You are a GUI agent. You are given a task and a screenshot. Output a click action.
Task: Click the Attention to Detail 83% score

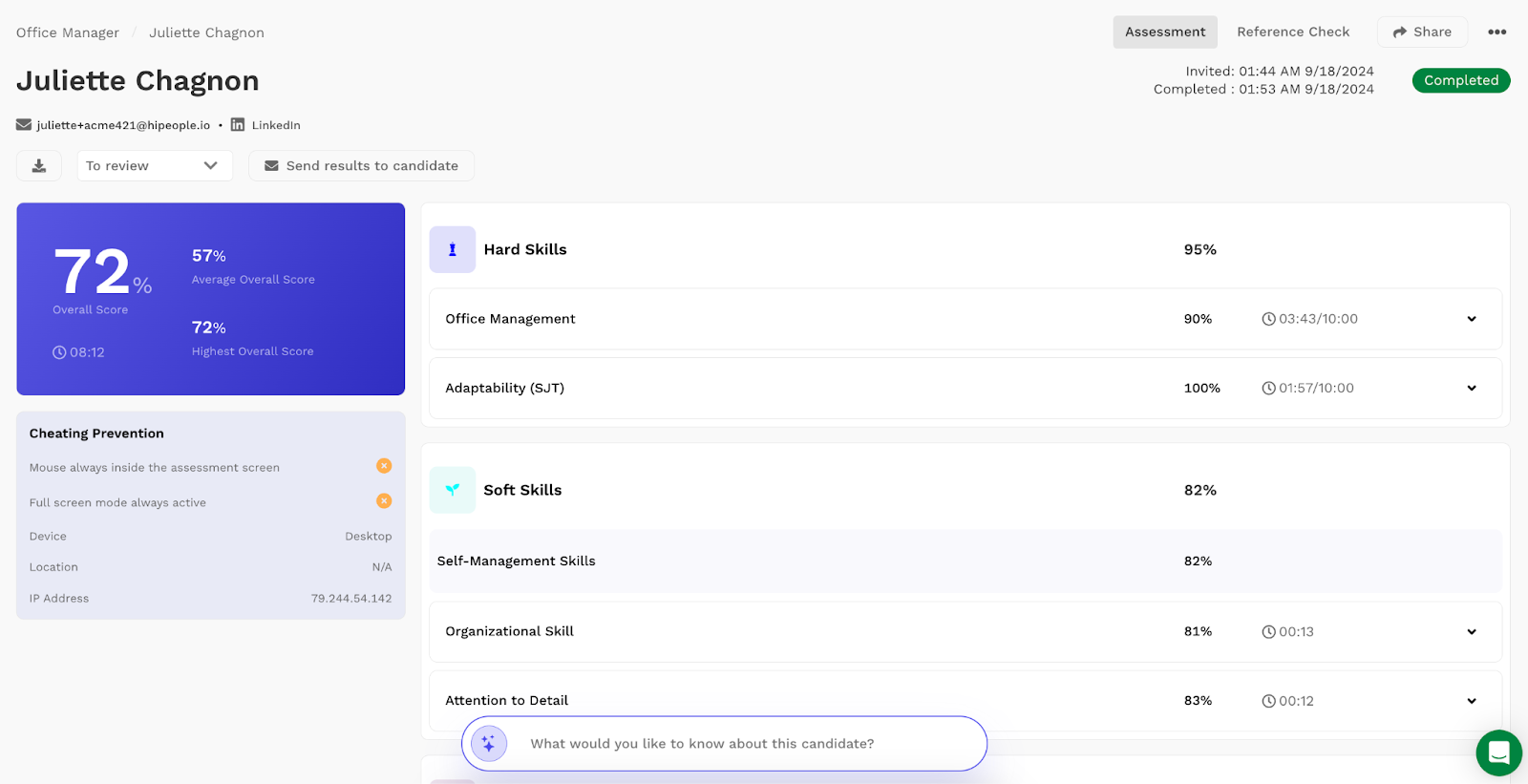click(1198, 701)
